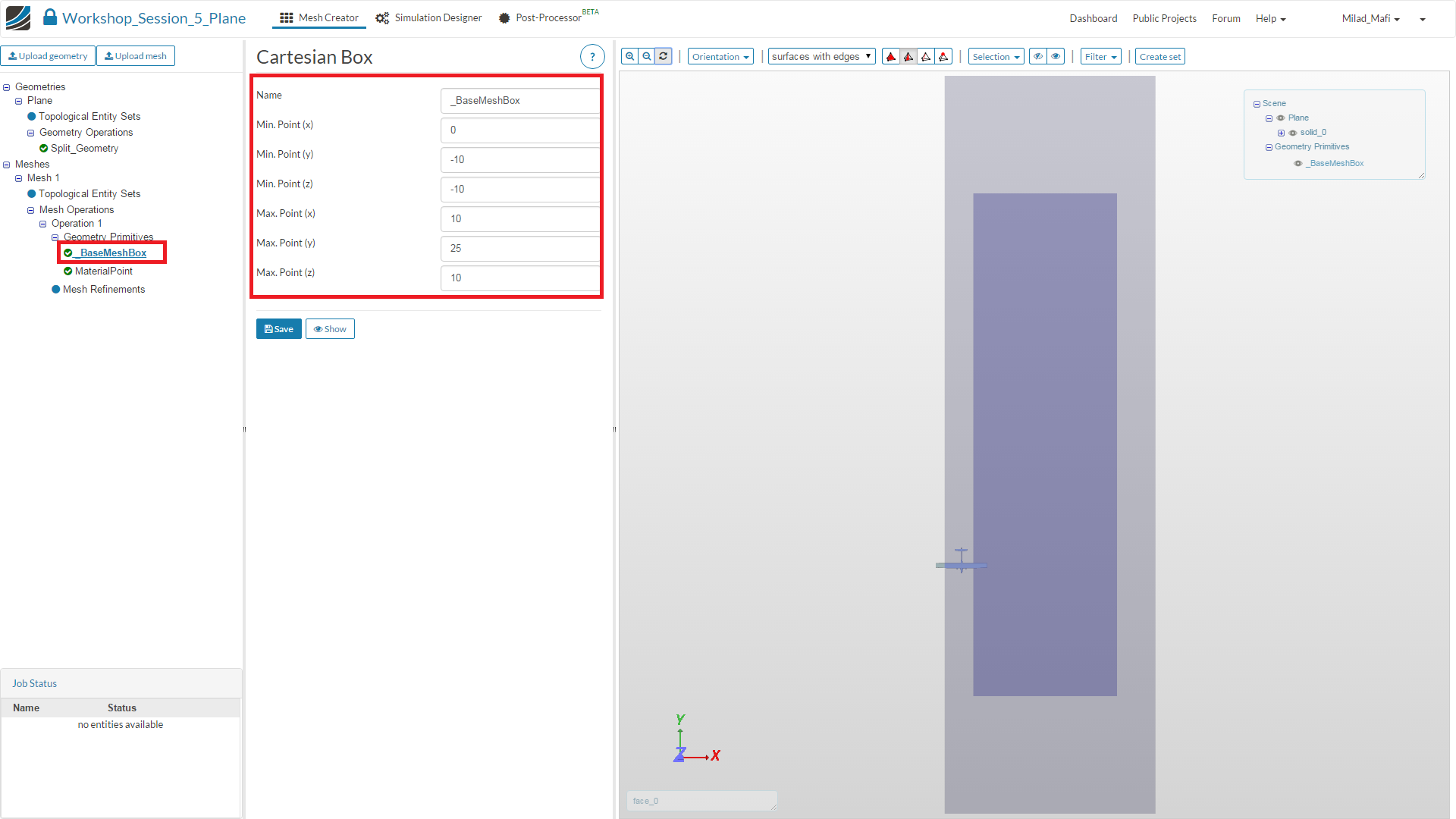Click the Save button

click(278, 329)
